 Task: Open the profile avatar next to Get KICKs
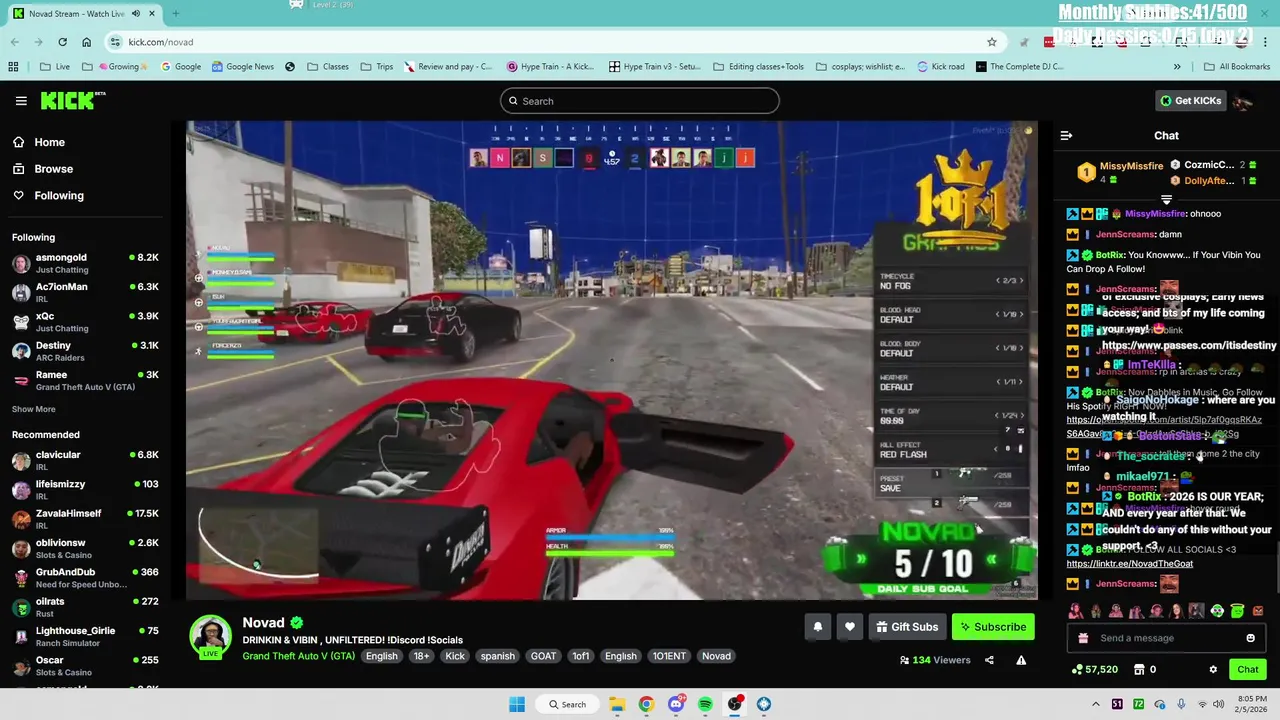(1243, 101)
